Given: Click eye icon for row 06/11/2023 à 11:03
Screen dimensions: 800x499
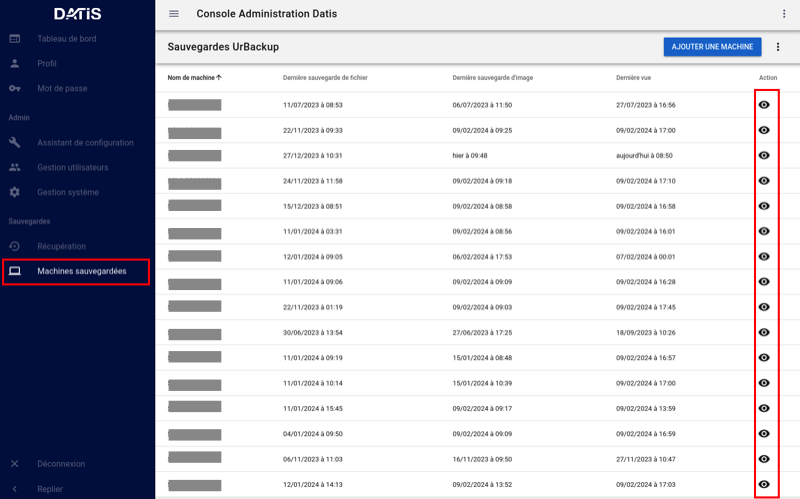Looking at the screenshot, I should click(764, 459).
